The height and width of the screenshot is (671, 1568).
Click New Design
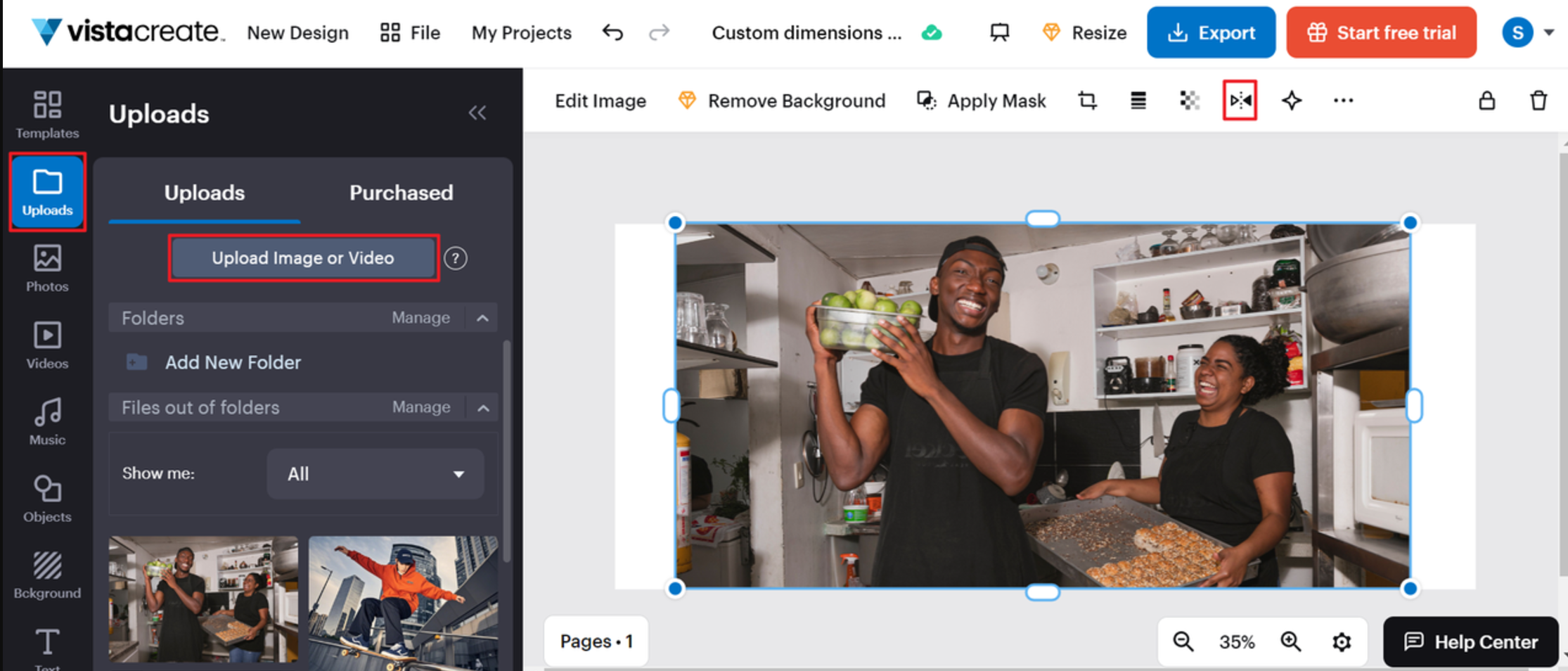coord(297,32)
